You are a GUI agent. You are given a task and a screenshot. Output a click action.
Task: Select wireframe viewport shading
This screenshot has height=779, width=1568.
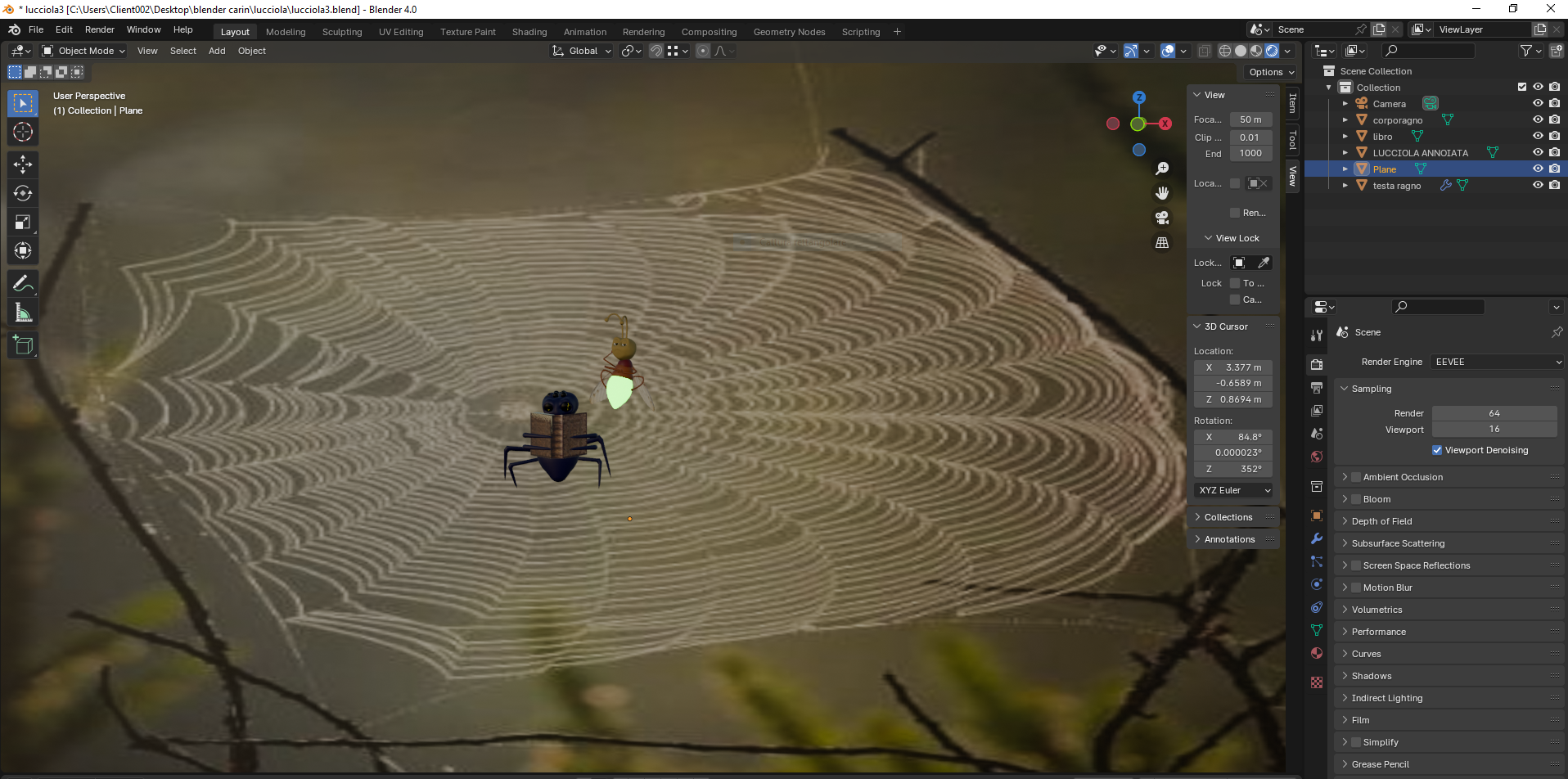(1225, 51)
